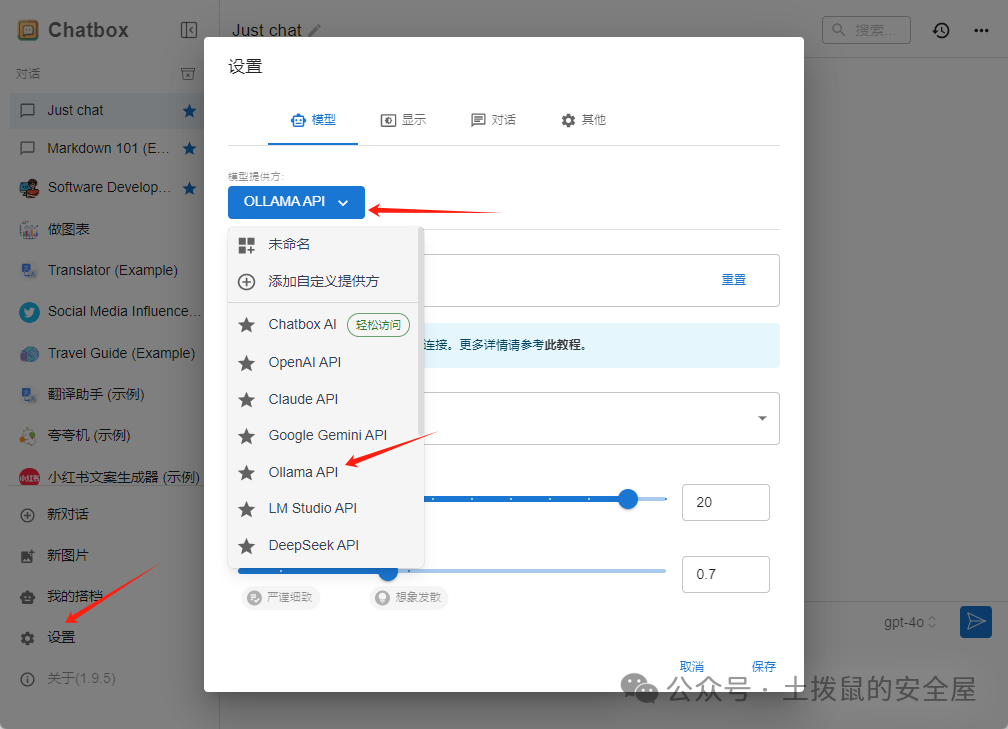1008x729 pixels.
Task: Open the three-dots more menu
Action: 981,30
